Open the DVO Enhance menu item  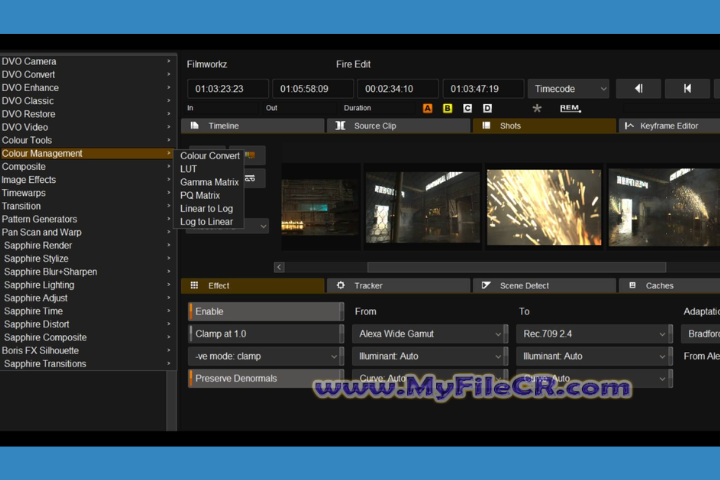click(86, 88)
